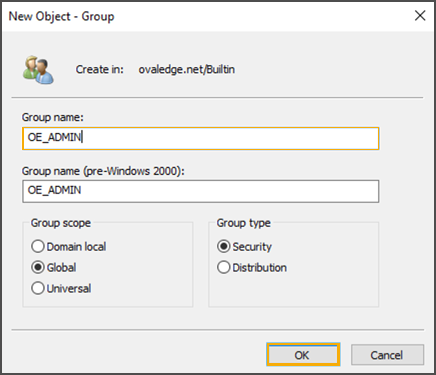Click the two-user group object icon
Screen dimensions: 436x375
[38, 70]
